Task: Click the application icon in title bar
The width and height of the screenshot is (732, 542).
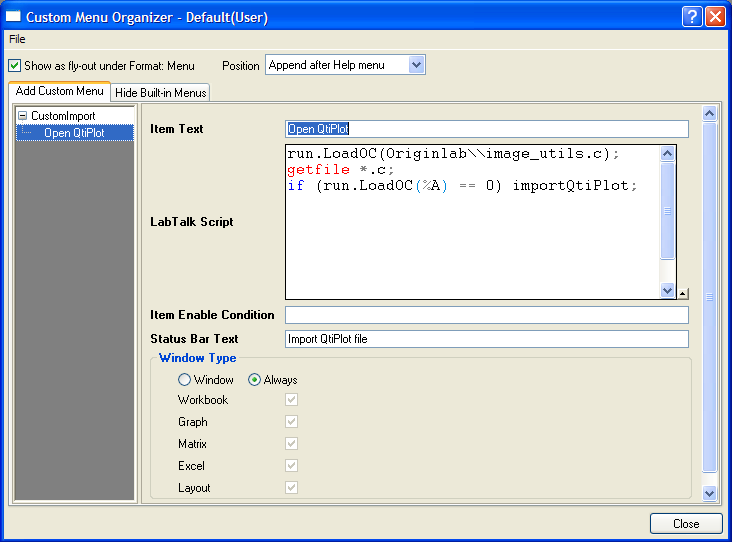Action: click(14, 17)
